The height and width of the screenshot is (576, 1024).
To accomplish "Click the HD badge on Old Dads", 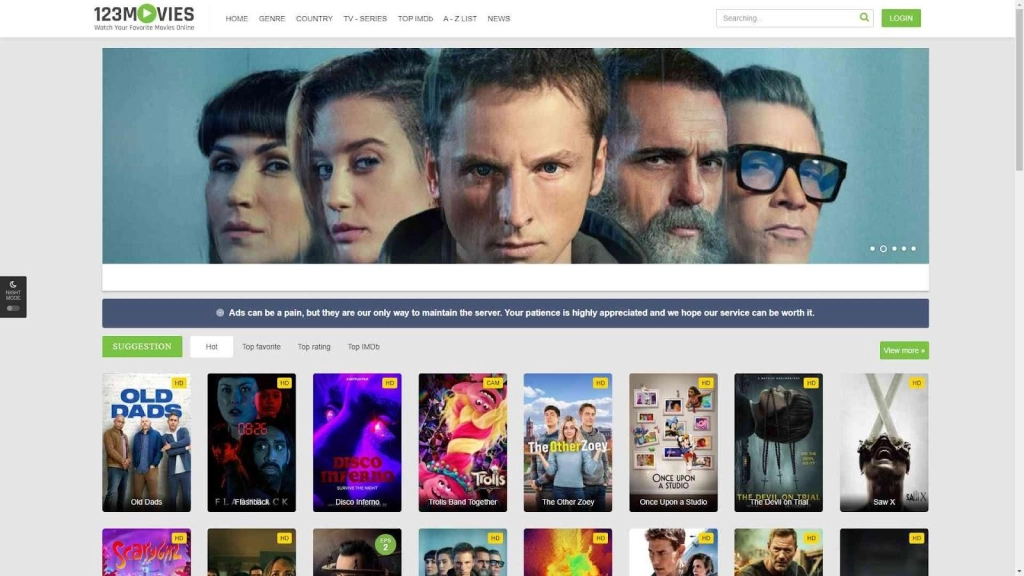I will pos(179,383).
